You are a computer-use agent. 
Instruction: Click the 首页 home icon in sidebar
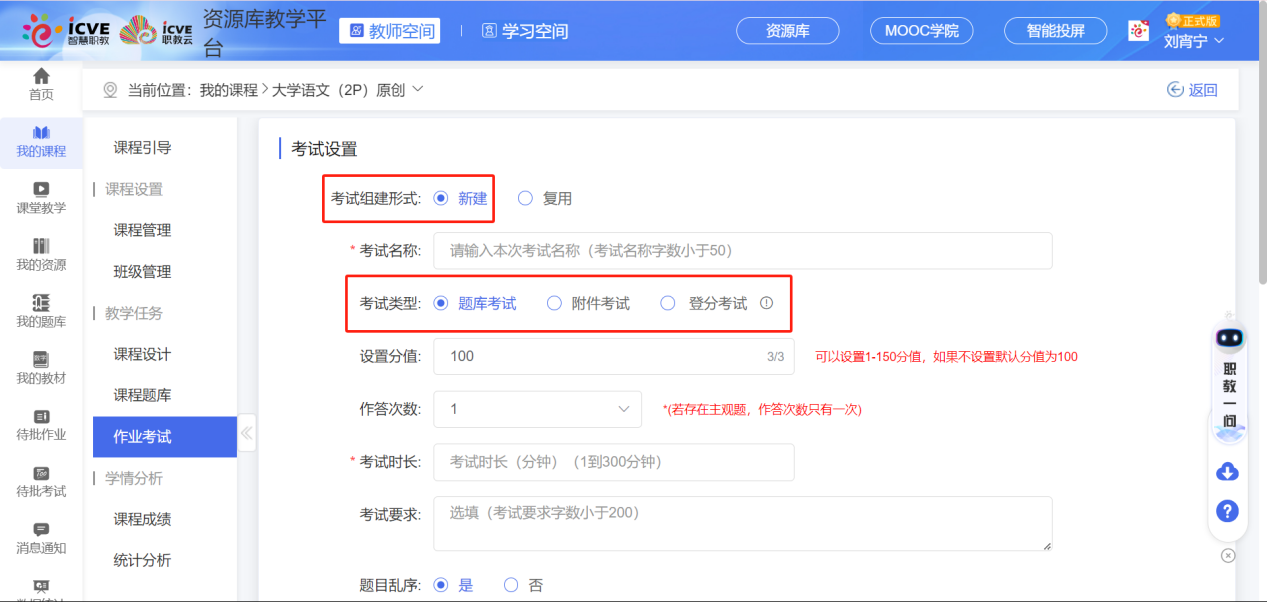coord(41,77)
